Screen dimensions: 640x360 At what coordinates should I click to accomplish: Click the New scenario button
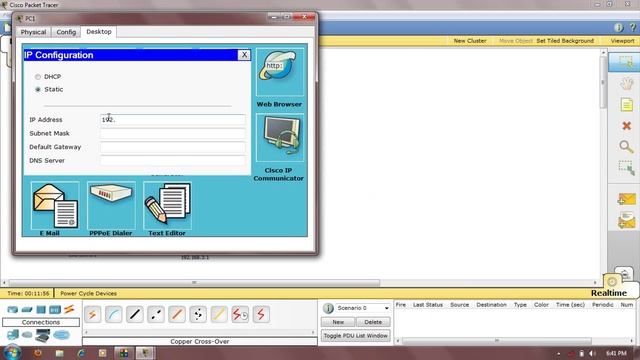click(338, 322)
